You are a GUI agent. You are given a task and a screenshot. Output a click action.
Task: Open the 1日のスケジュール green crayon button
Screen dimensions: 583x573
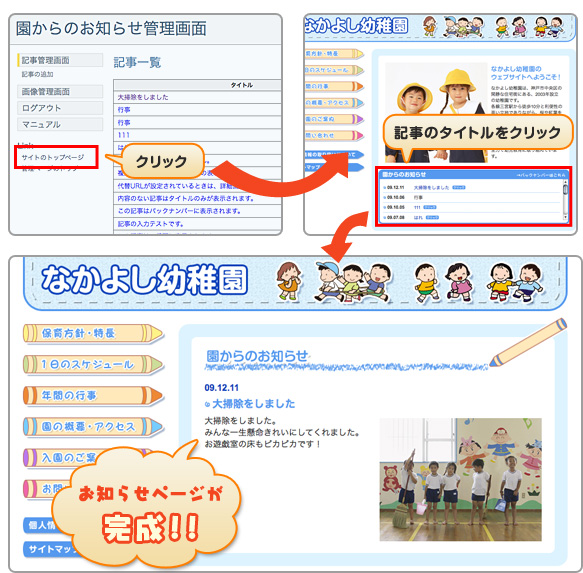(93, 364)
